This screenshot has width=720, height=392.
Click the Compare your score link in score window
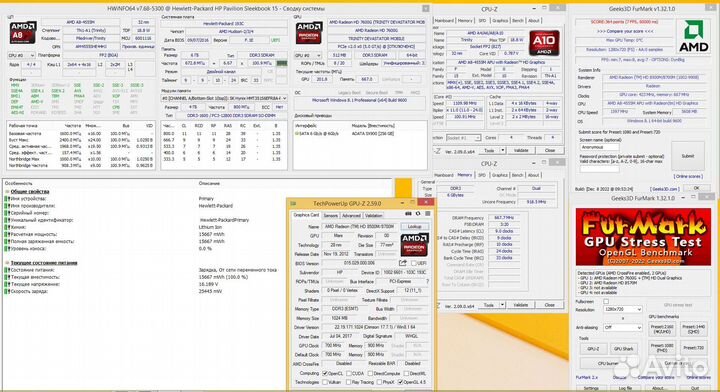[625, 31]
